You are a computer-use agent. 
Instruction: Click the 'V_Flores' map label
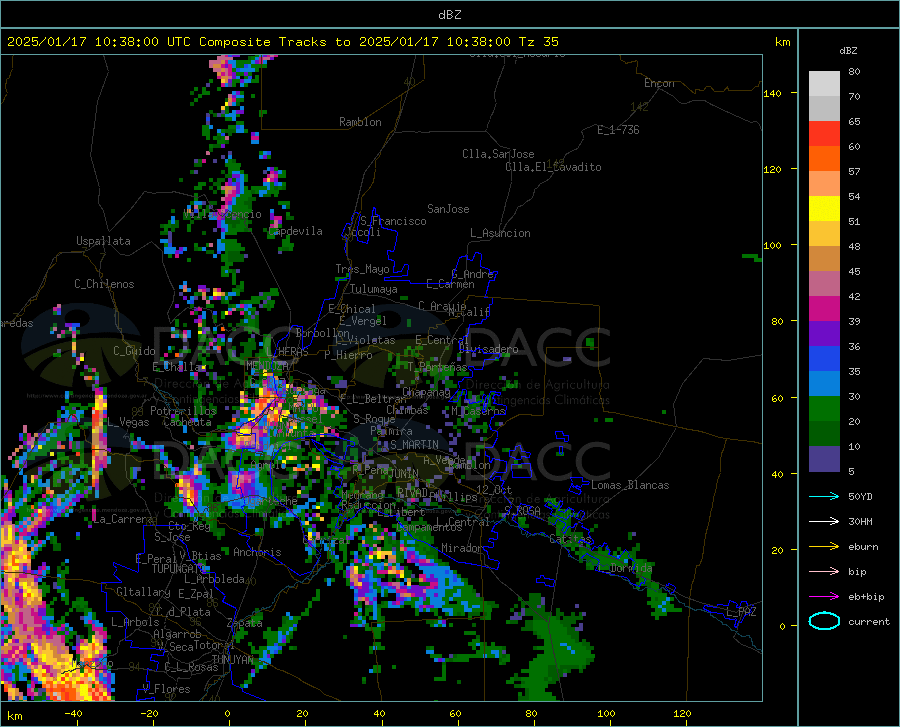click(x=166, y=689)
